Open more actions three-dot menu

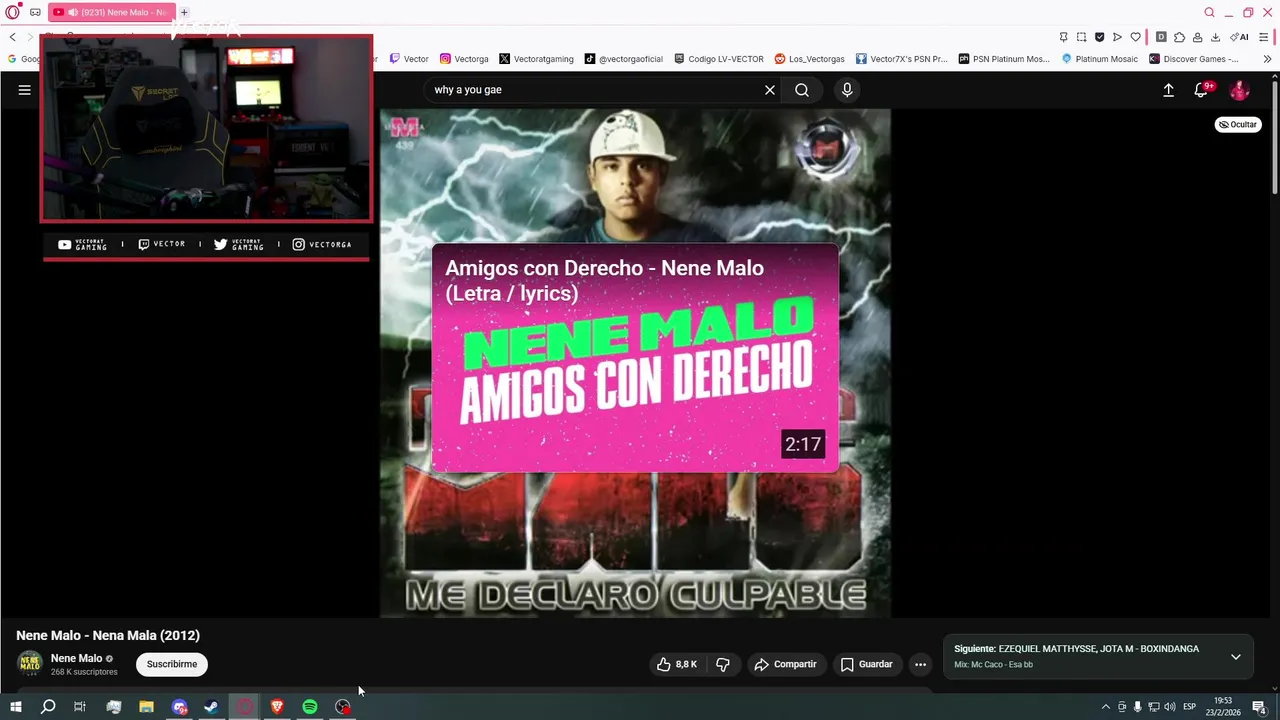point(920,664)
